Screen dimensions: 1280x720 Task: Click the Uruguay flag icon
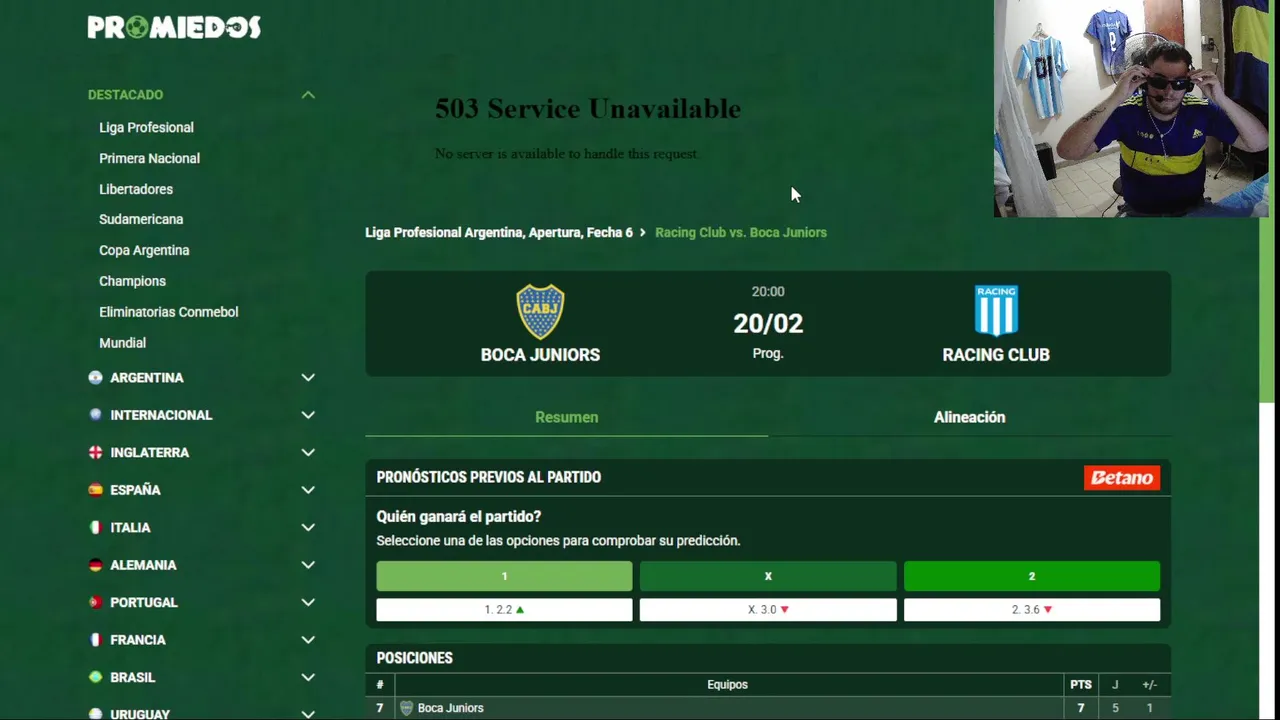click(x=96, y=714)
